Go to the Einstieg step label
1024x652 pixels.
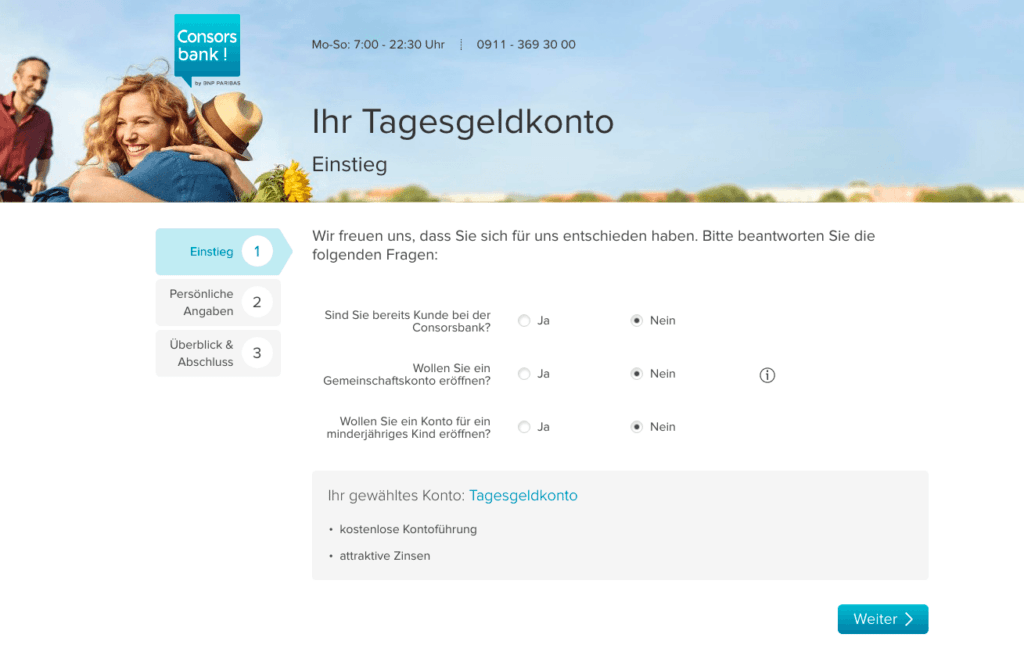211,252
